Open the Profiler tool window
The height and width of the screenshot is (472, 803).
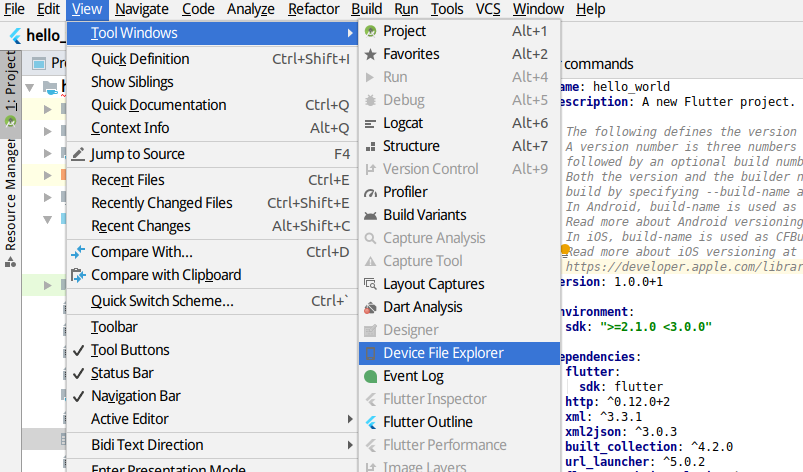[405, 192]
